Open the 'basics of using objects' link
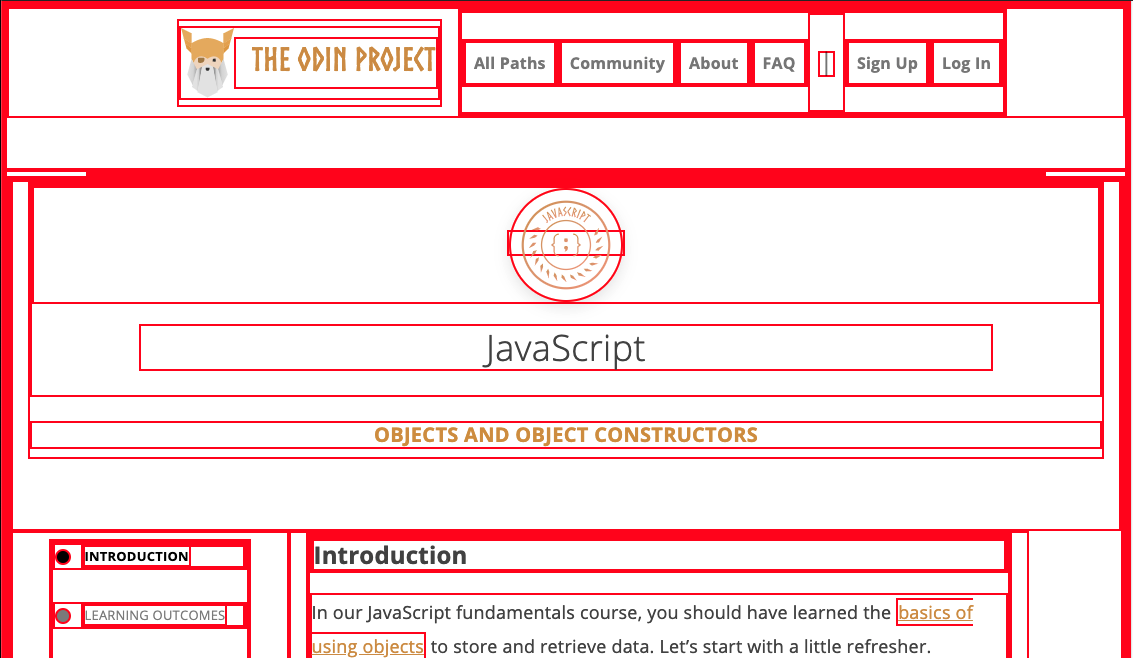1133x658 pixels. pos(935,612)
